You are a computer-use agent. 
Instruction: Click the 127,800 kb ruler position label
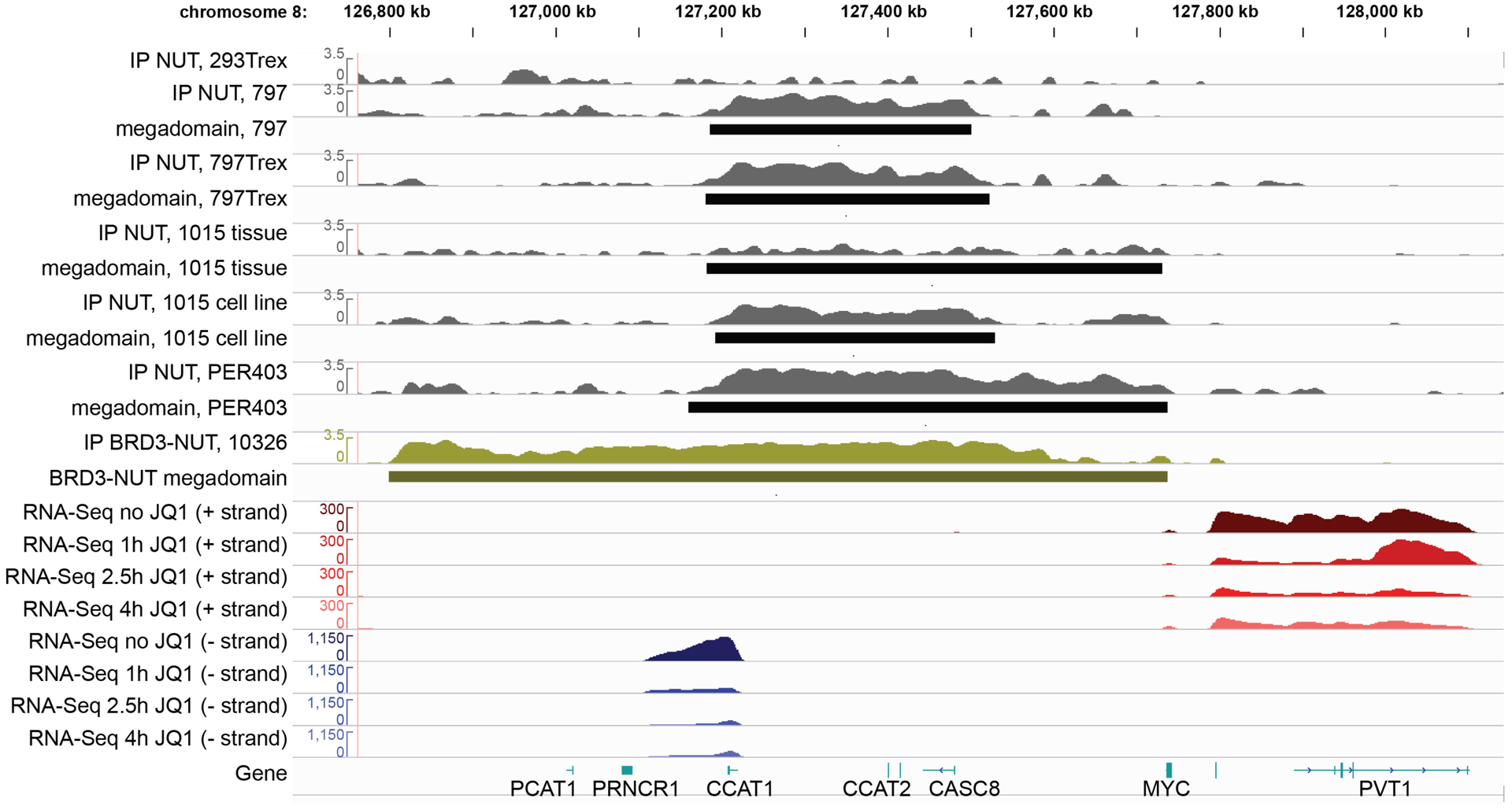click(1215, 12)
